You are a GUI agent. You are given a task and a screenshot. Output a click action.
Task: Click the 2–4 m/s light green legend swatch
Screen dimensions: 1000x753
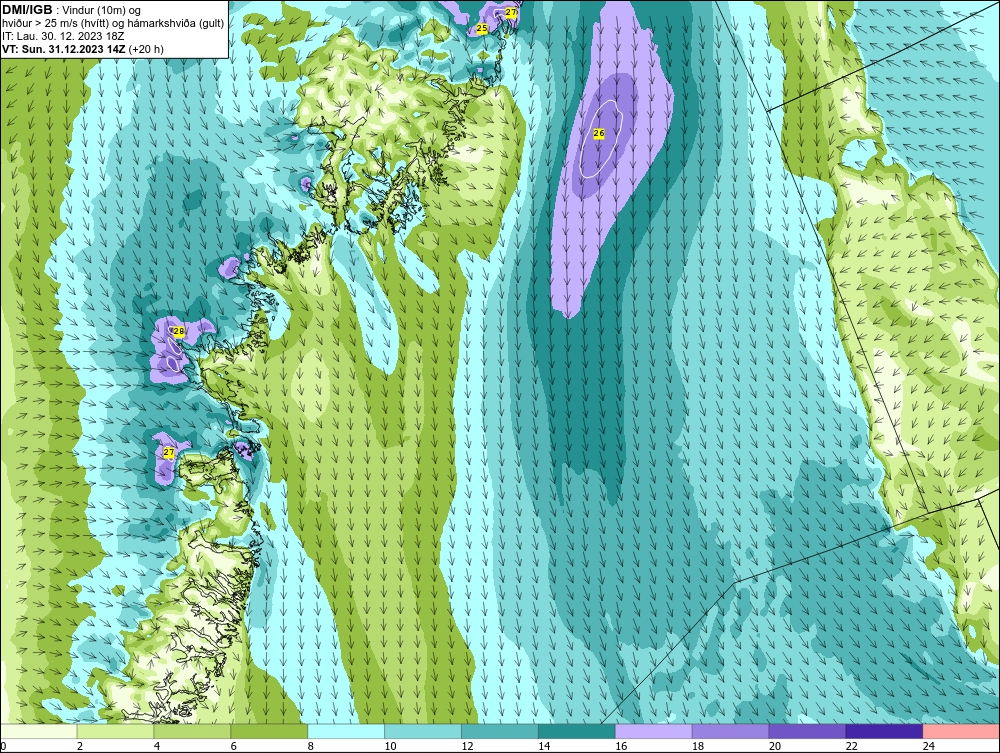tap(115, 731)
